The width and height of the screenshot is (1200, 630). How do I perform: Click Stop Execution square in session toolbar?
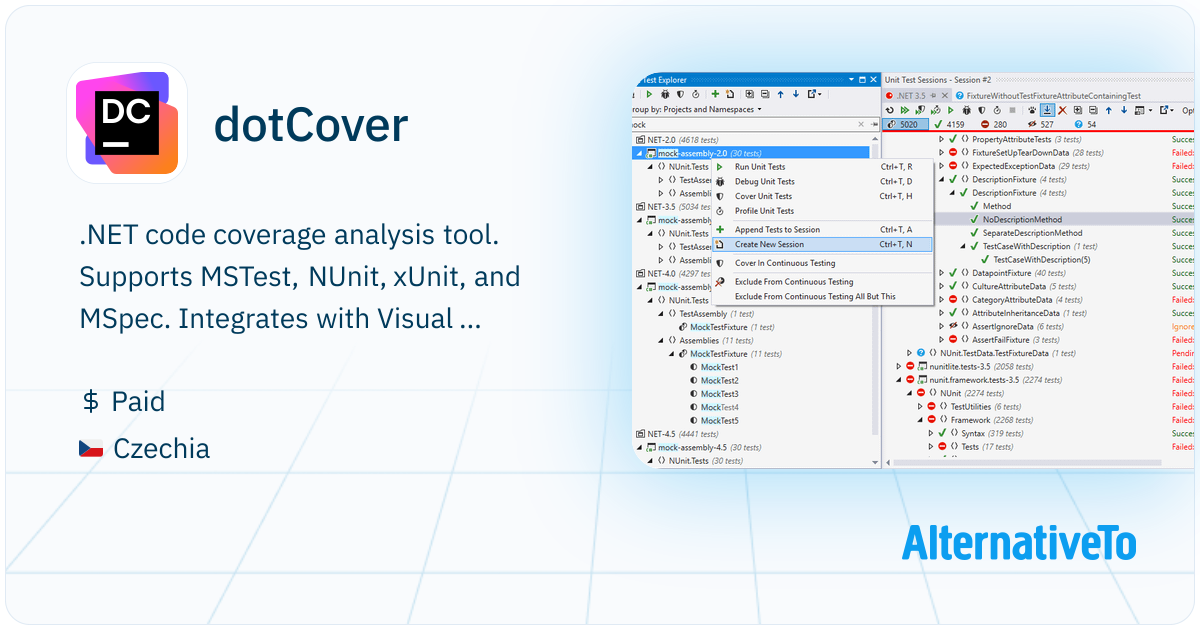point(1013,110)
